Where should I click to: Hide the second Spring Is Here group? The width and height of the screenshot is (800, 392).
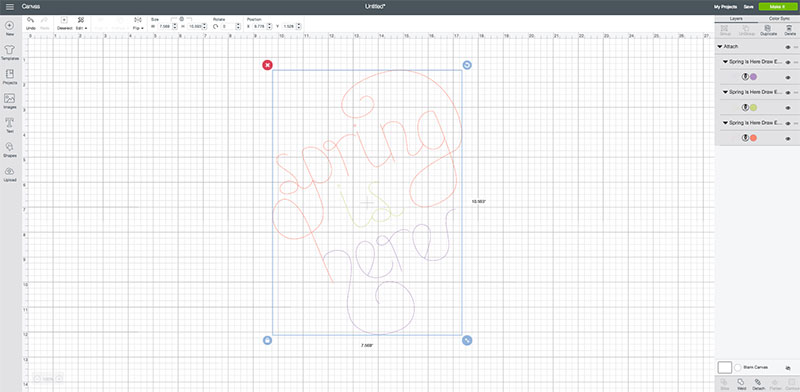point(788,92)
